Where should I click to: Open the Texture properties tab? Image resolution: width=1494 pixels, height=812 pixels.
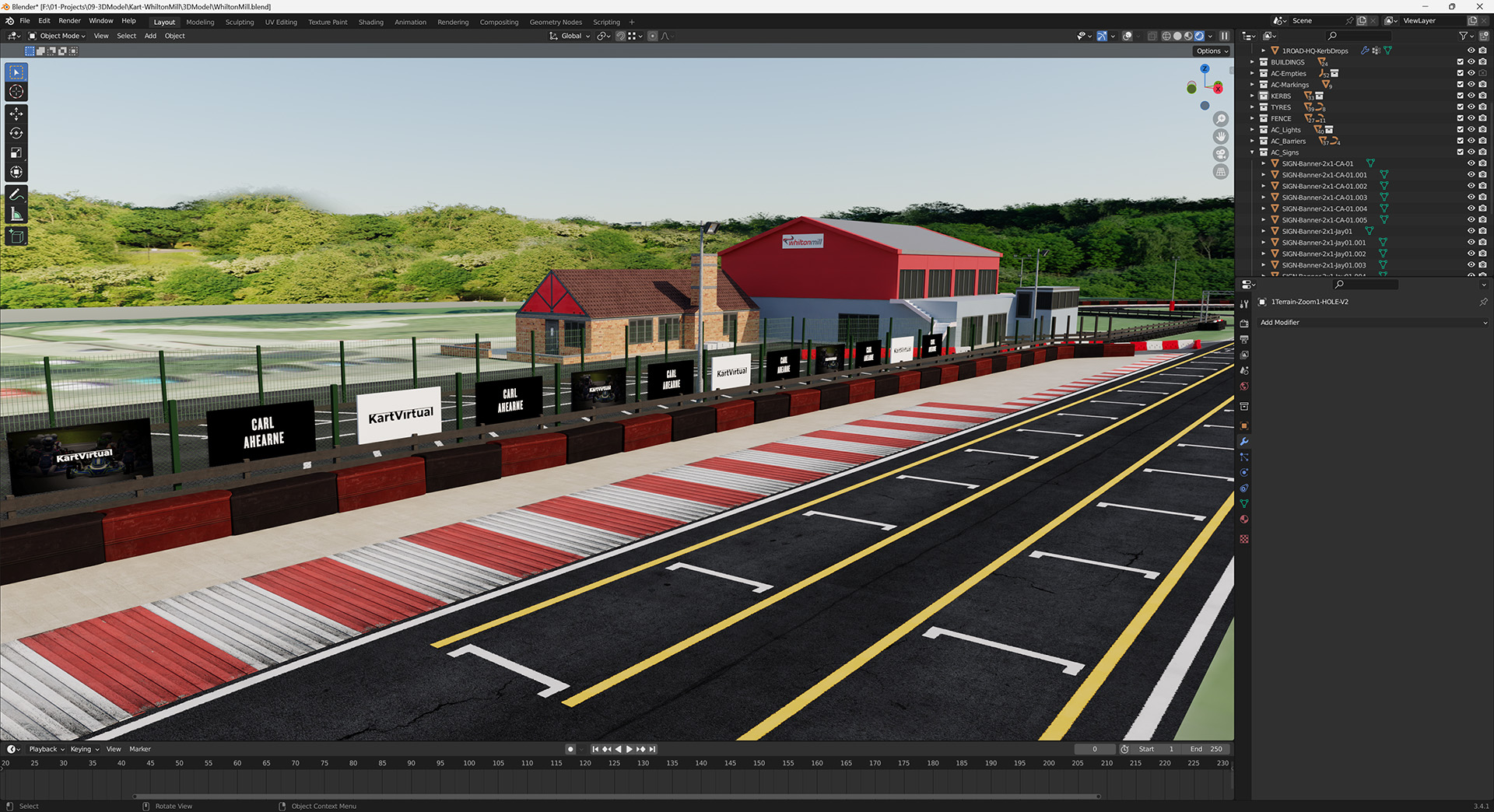click(x=1244, y=539)
